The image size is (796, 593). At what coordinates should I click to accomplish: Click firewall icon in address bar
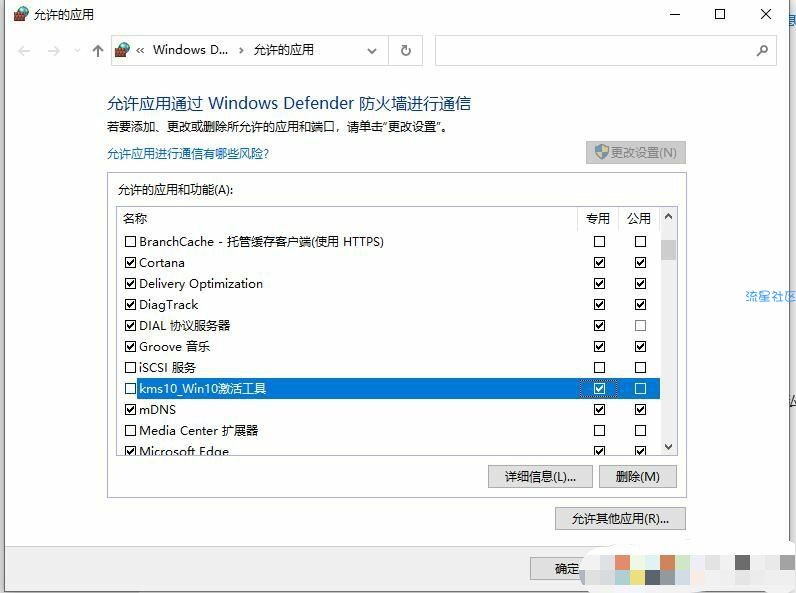tap(122, 50)
